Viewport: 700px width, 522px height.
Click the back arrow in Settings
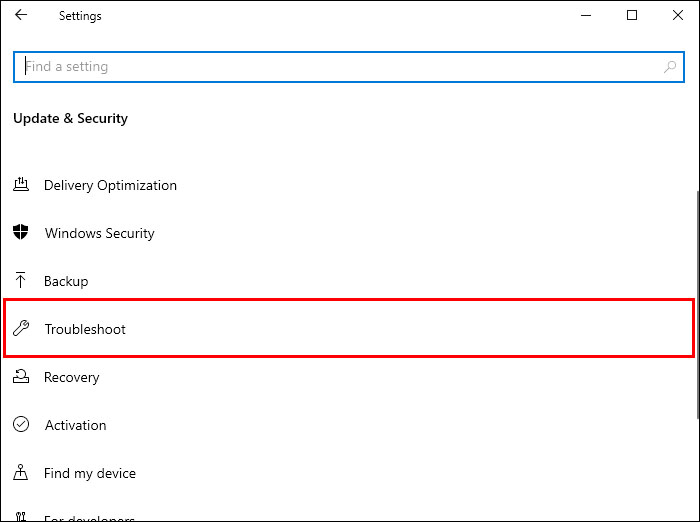(21, 15)
